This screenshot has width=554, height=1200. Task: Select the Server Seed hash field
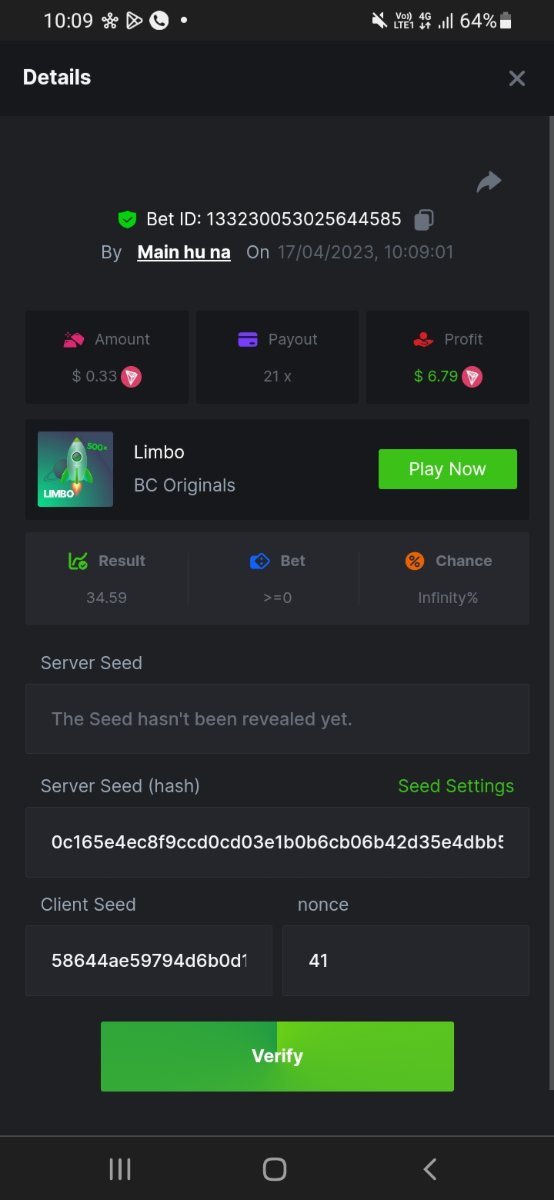click(277, 842)
